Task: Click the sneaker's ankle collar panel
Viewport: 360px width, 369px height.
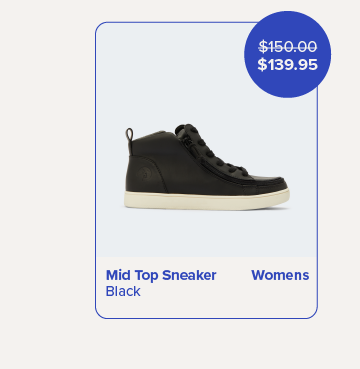Action: (154, 145)
